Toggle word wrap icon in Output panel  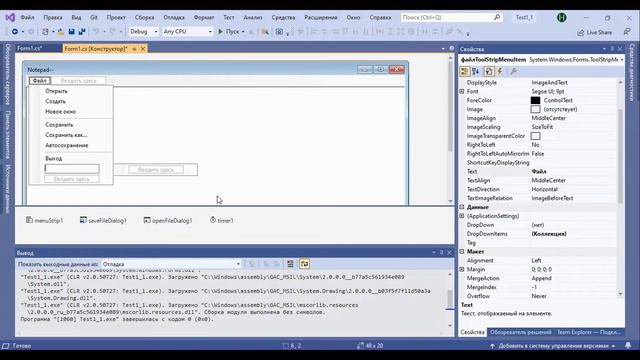304,264
